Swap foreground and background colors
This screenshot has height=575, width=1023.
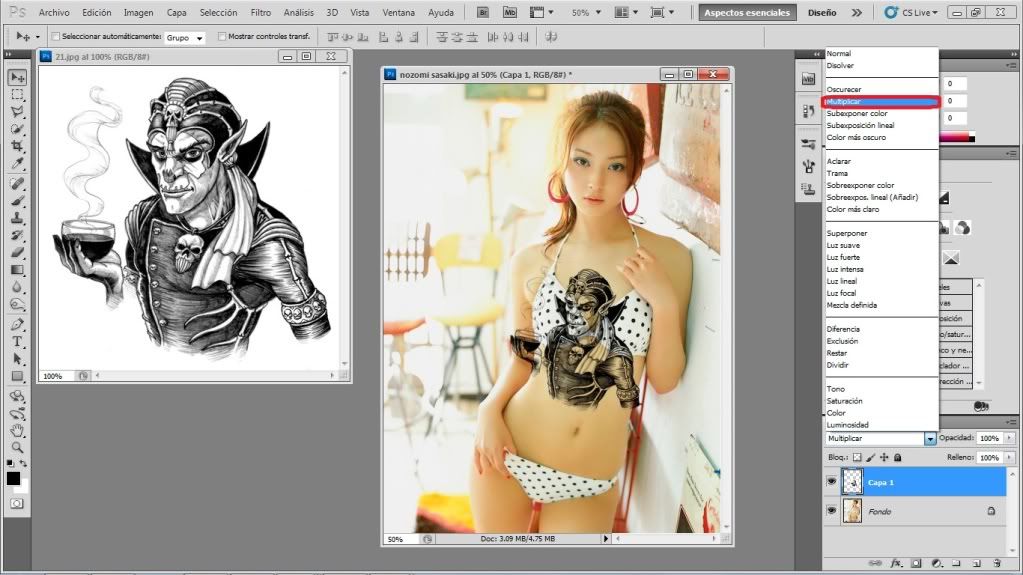(23, 463)
